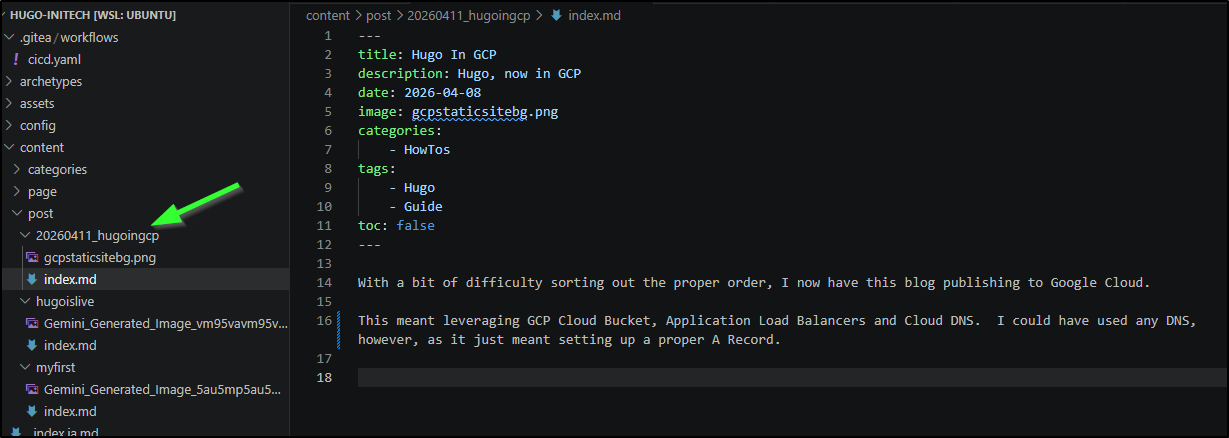Click the Gemini image icon under hugoislive

pyautogui.click(x=32, y=323)
